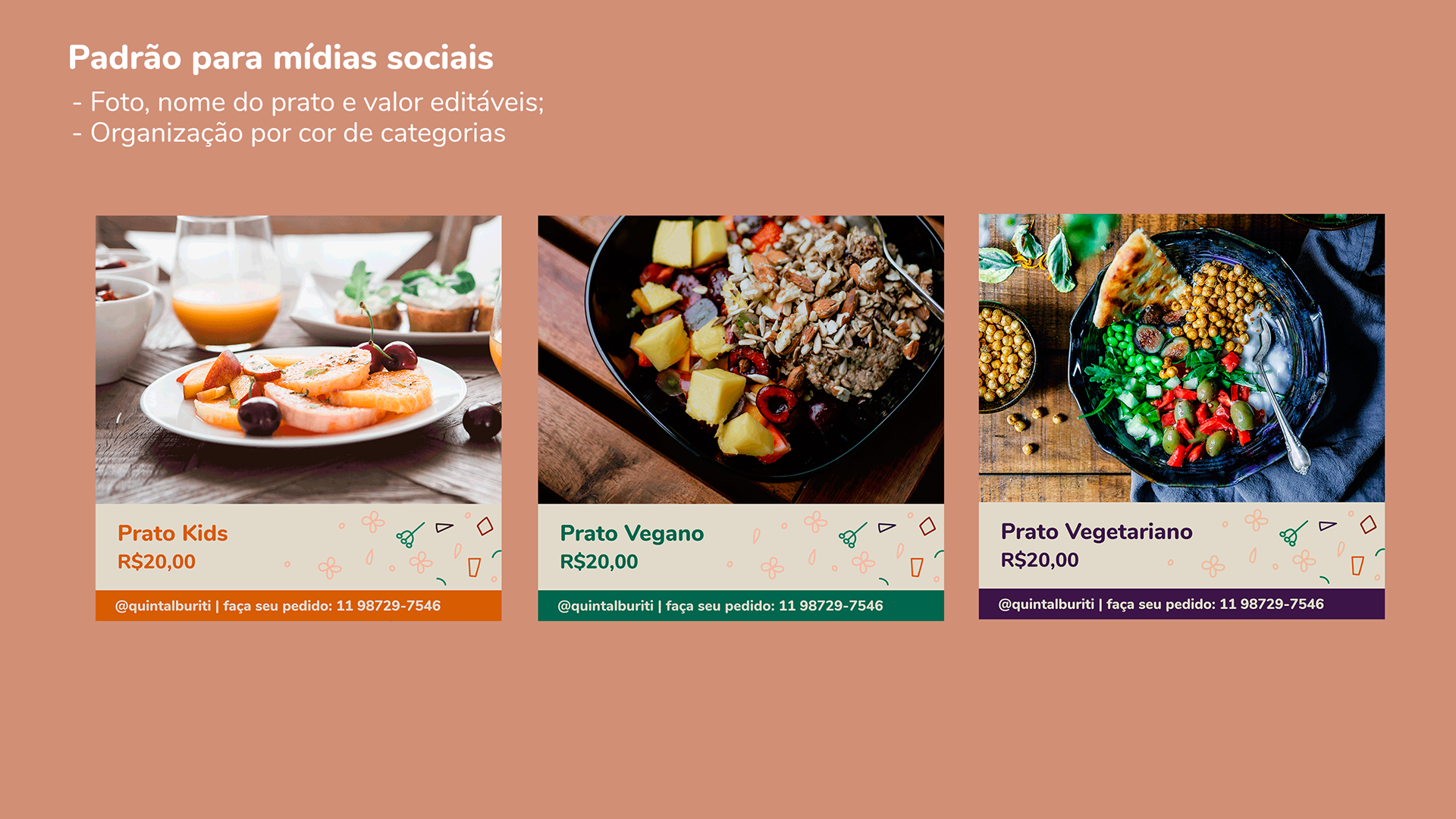Screen dimensions: 1456x819
Task: Click the green whisk icon on Vegetariano card
Action: pos(1293,534)
